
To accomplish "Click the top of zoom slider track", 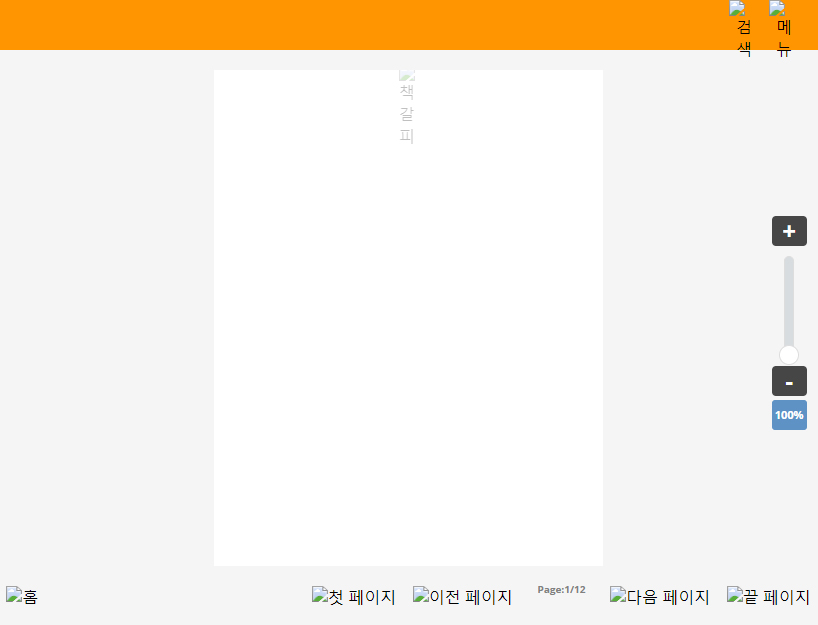I will (789, 262).
